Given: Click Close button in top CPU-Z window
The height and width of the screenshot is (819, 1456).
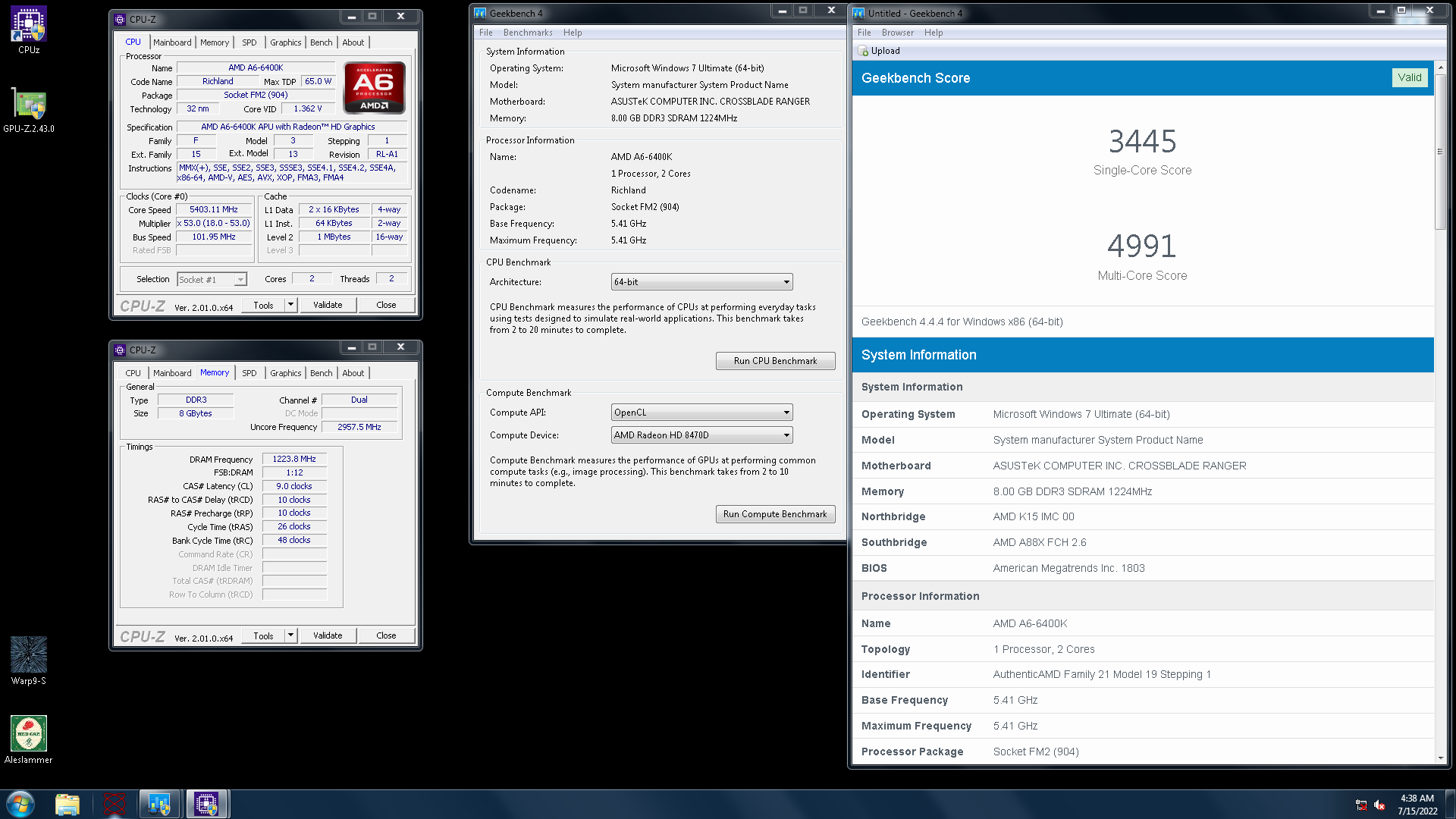Looking at the screenshot, I should 386,305.
